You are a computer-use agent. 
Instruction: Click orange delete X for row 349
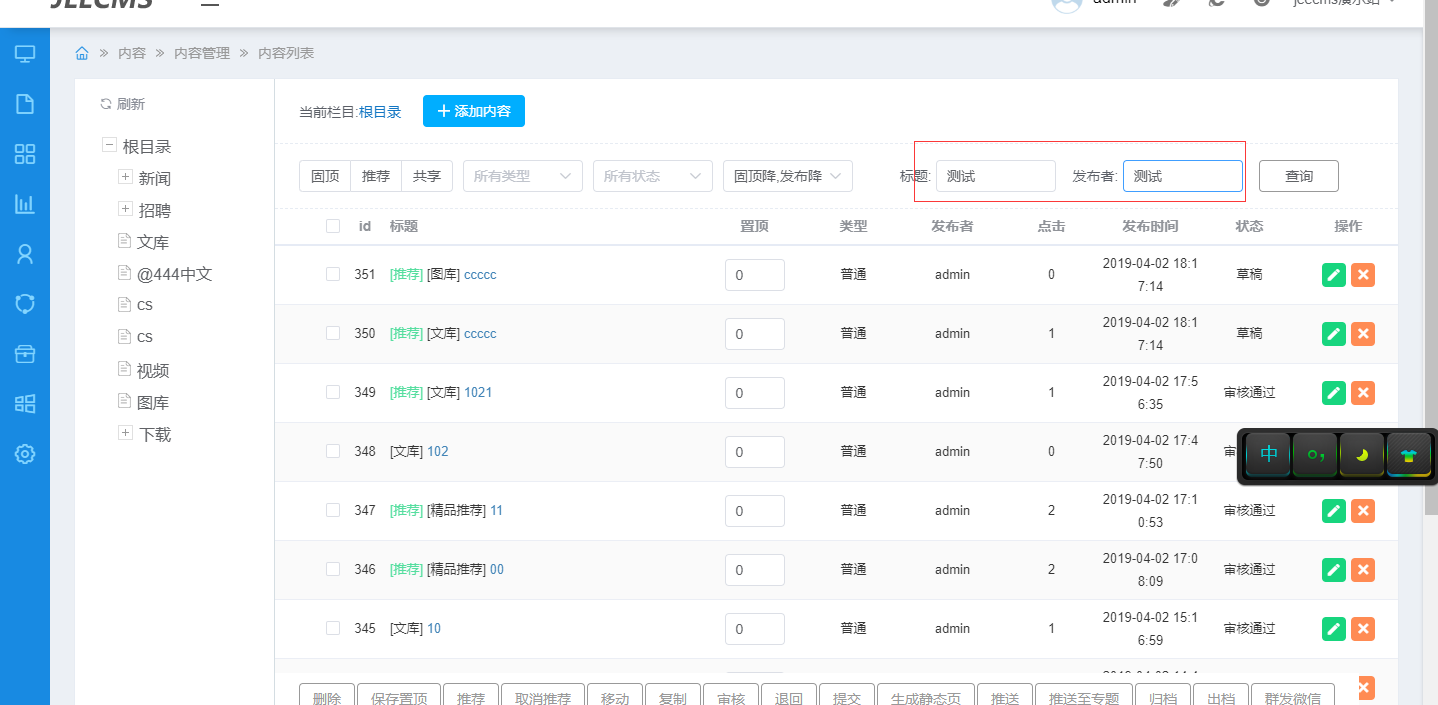(x=1362, y=393)
